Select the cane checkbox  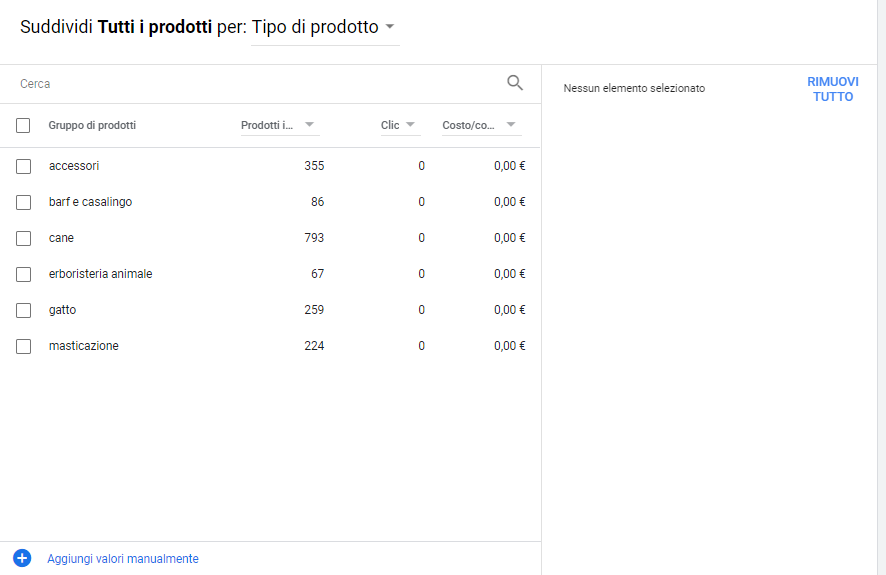pyautogui.click(x=23, y=238)
